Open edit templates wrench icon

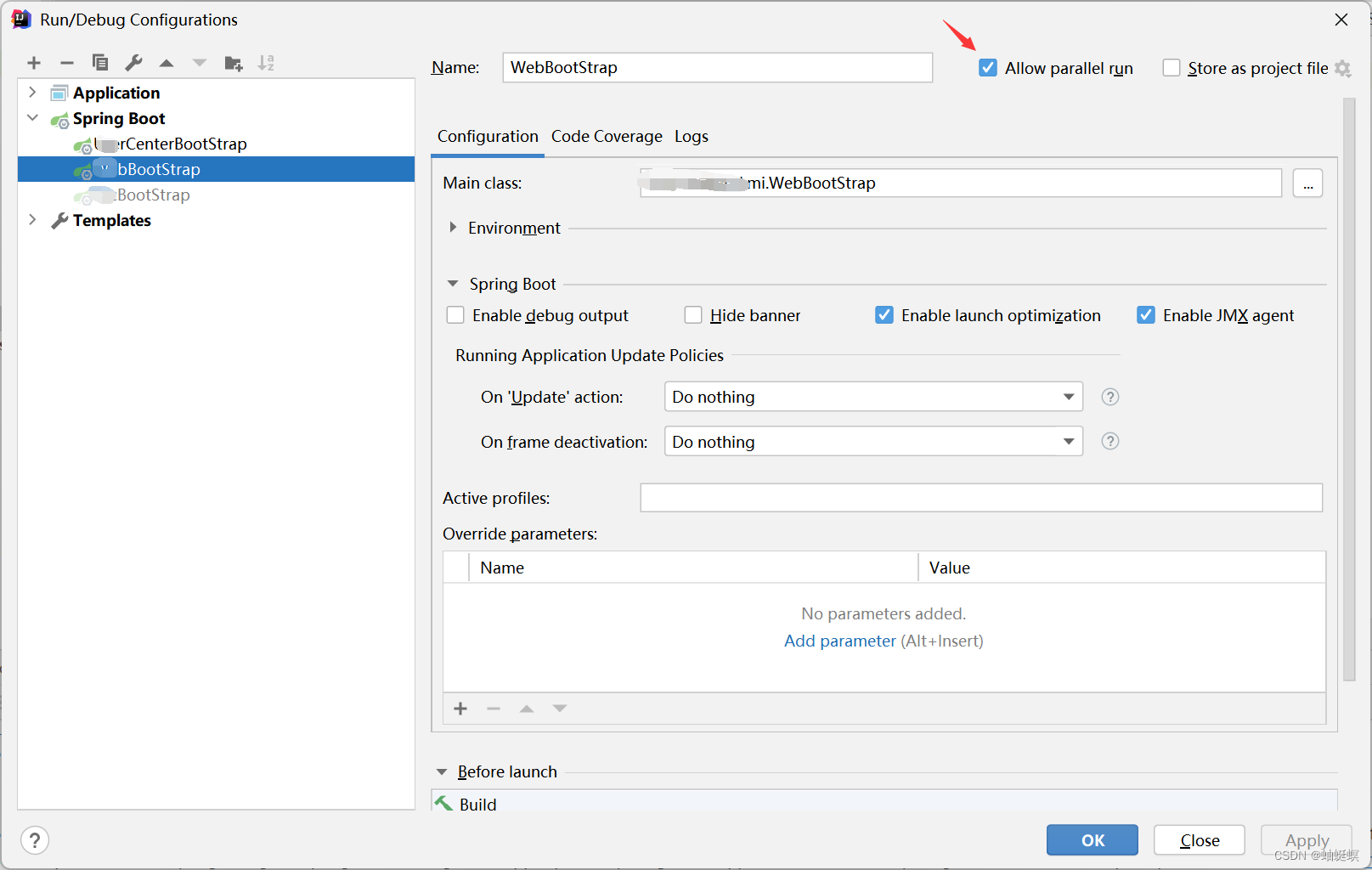(x=133, y=63)
